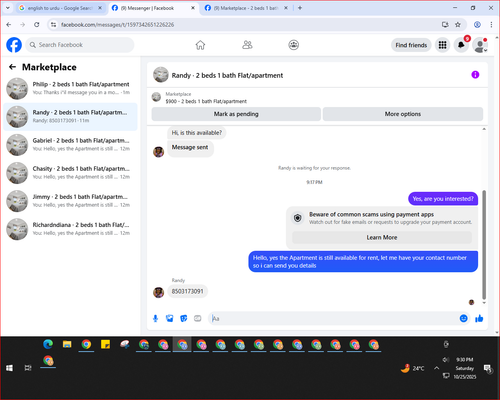Open the Facebook Home icon
This screenshot has width=500, height=400.
click(x=200, y=45)
